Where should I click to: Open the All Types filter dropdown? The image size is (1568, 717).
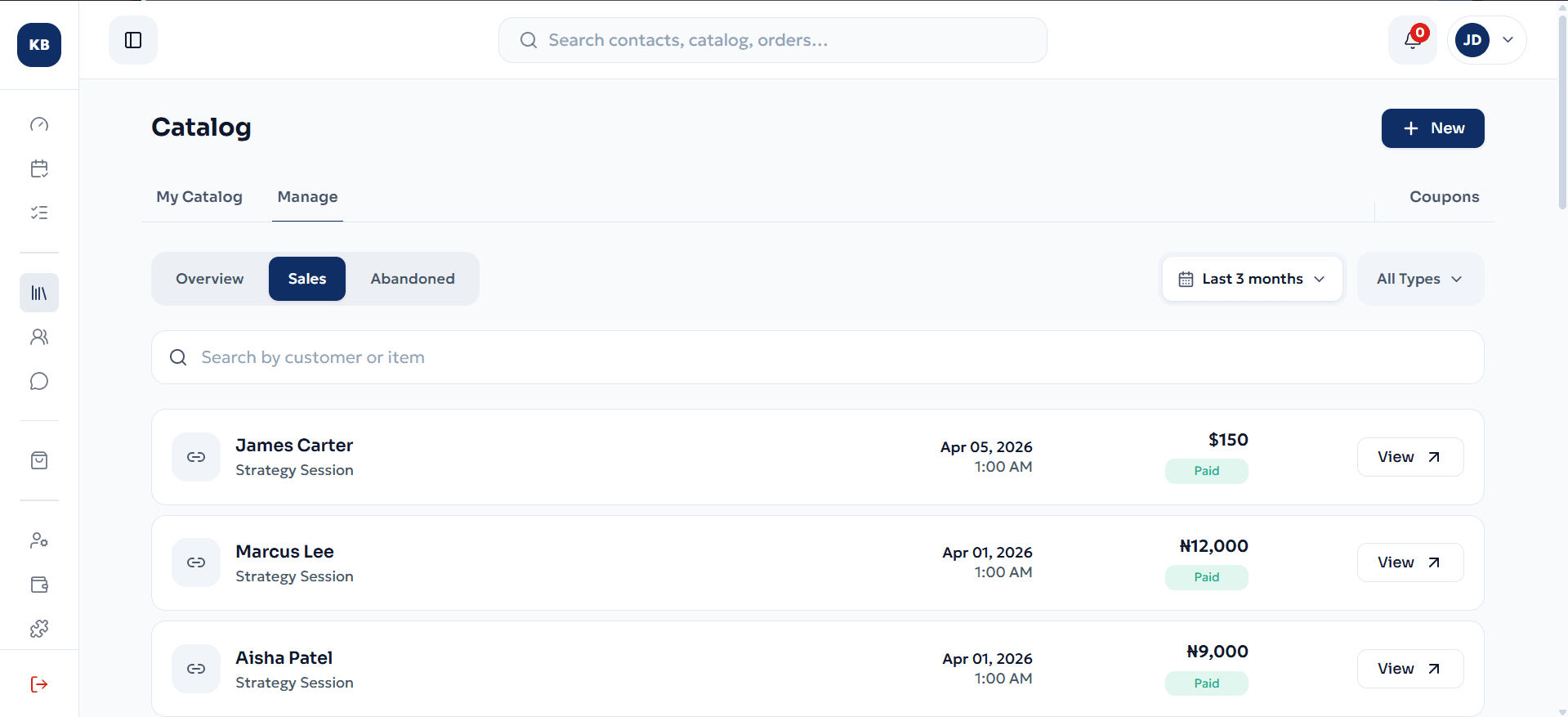(1420, 279)
